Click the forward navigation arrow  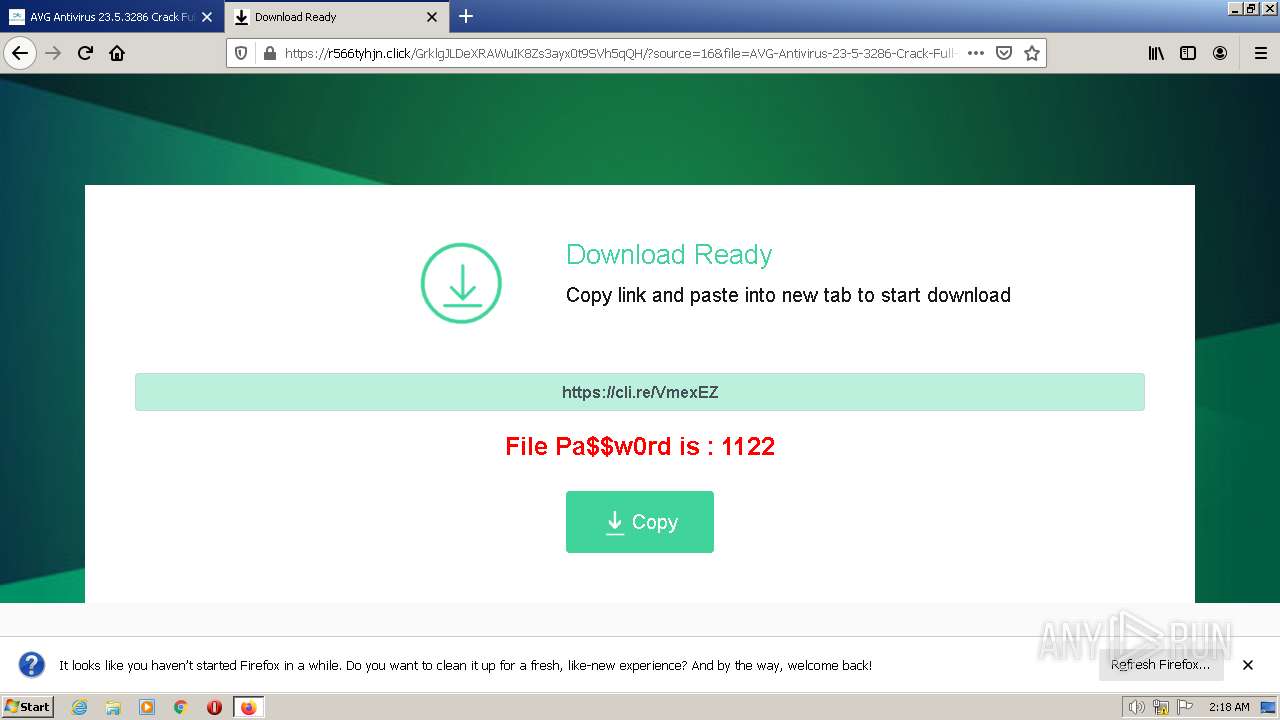53,53
